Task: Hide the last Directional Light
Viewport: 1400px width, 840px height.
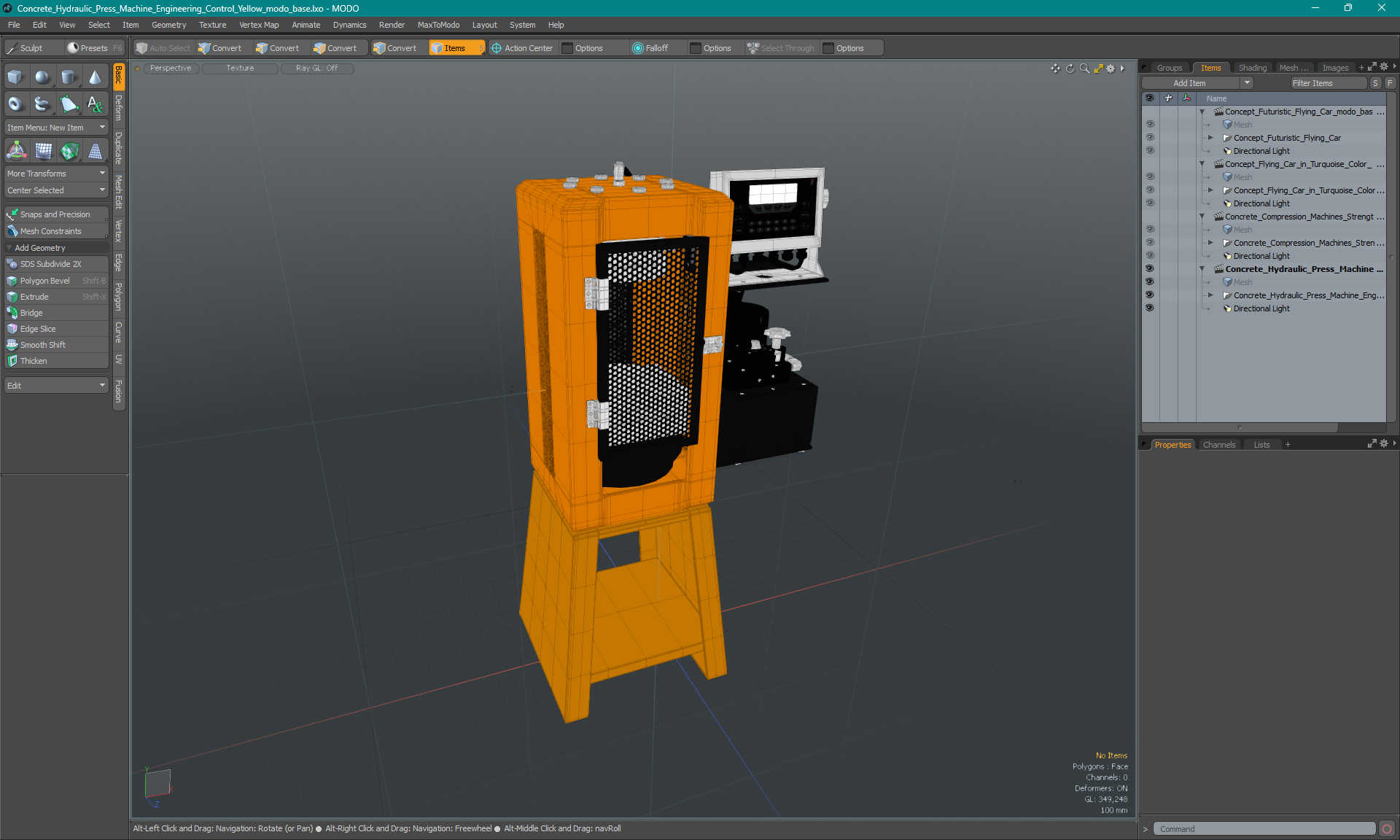Action: 1150,308
